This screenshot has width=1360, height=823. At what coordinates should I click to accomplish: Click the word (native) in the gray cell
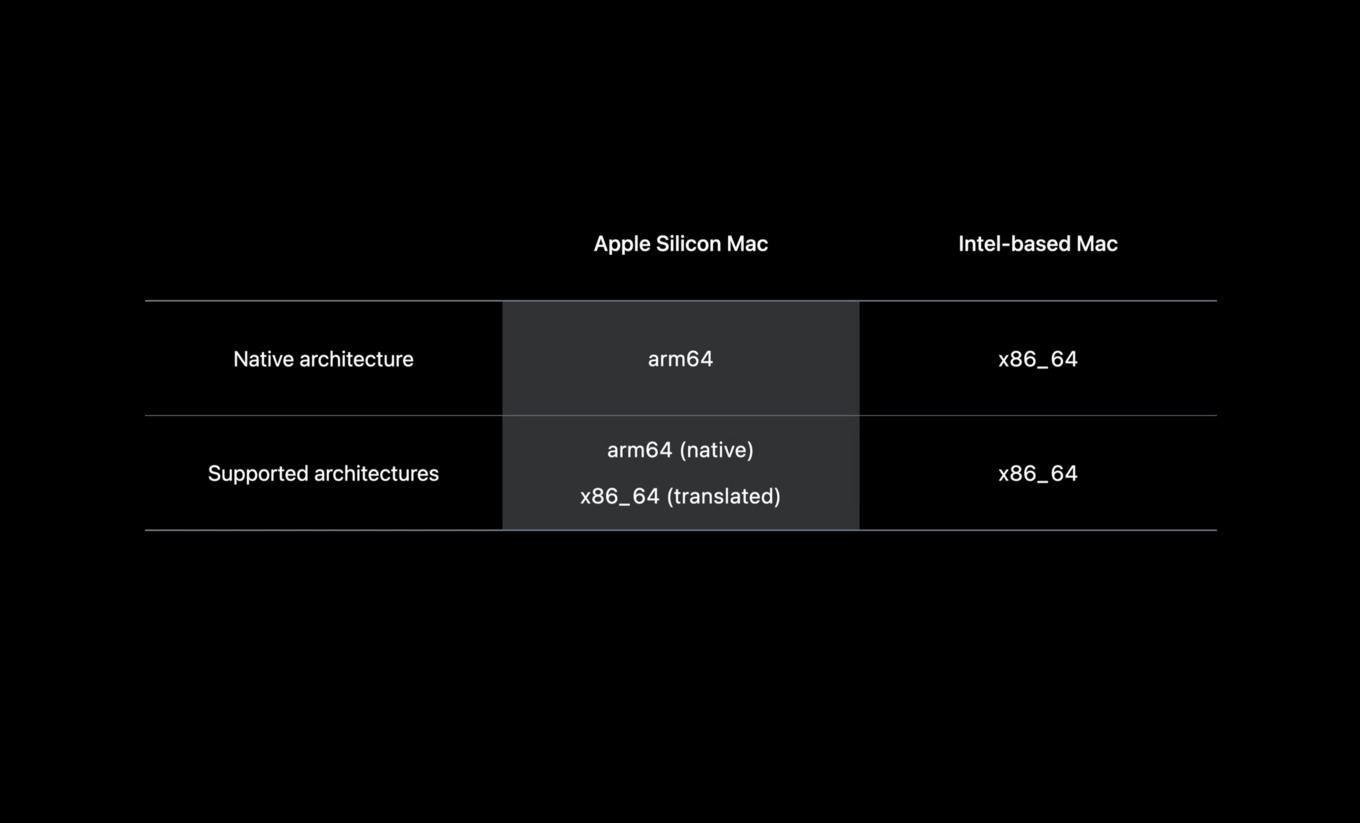(717, 450)
